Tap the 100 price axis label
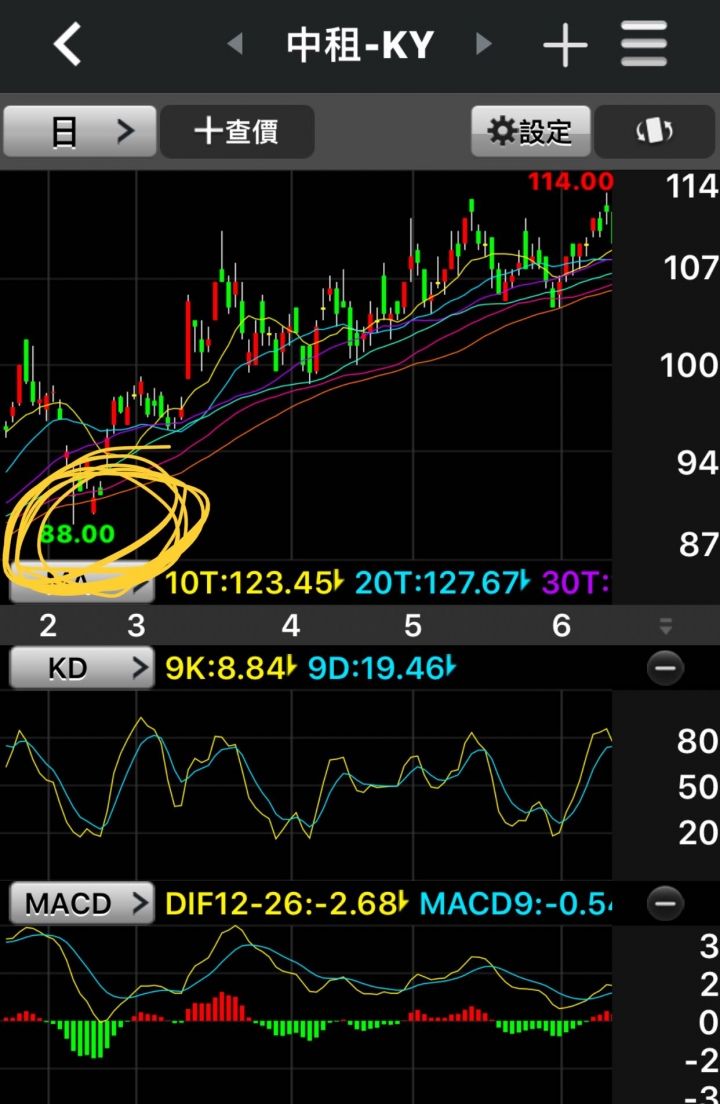The width and height of the screenshot is (720, 1104). [x=690, y=365]
